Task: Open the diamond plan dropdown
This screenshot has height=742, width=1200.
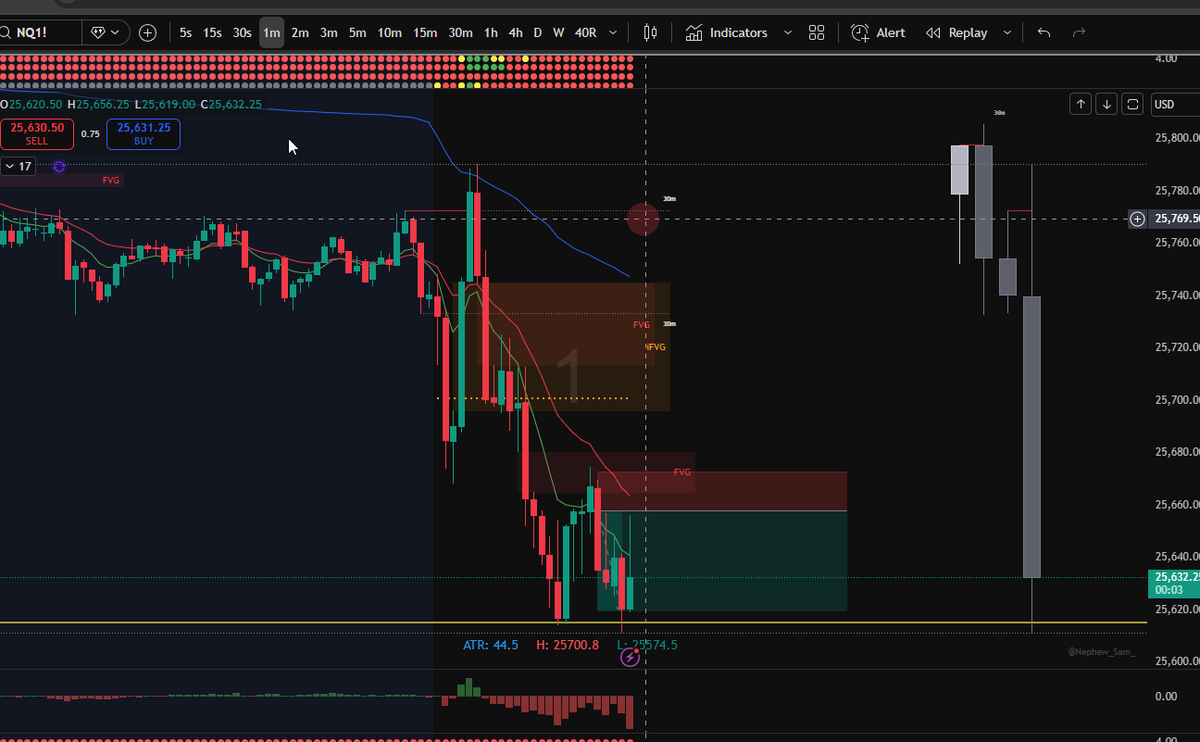Action: (x=105, y=32)
